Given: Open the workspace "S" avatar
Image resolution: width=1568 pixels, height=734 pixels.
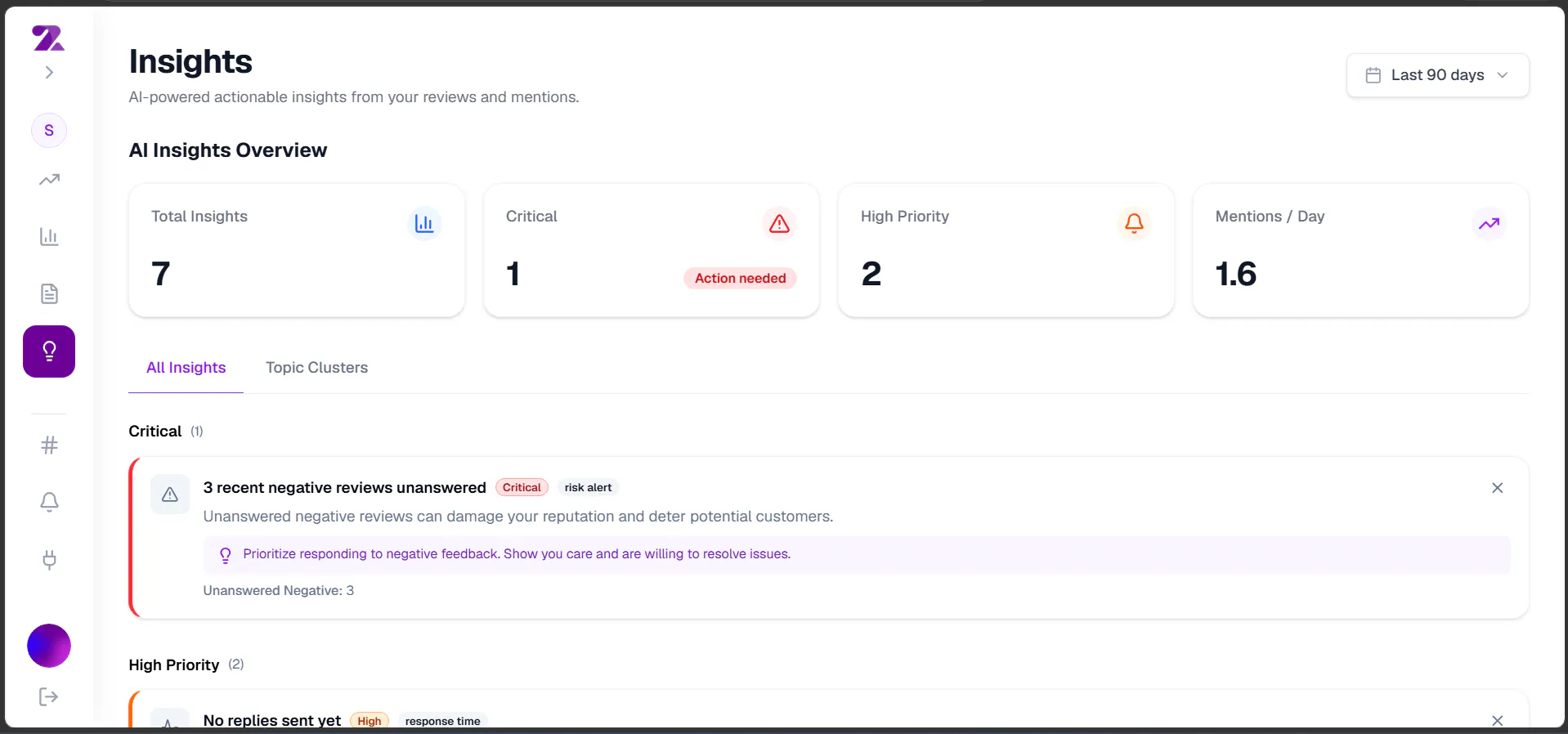Looking at the screenshot, I should click(49, 131).
